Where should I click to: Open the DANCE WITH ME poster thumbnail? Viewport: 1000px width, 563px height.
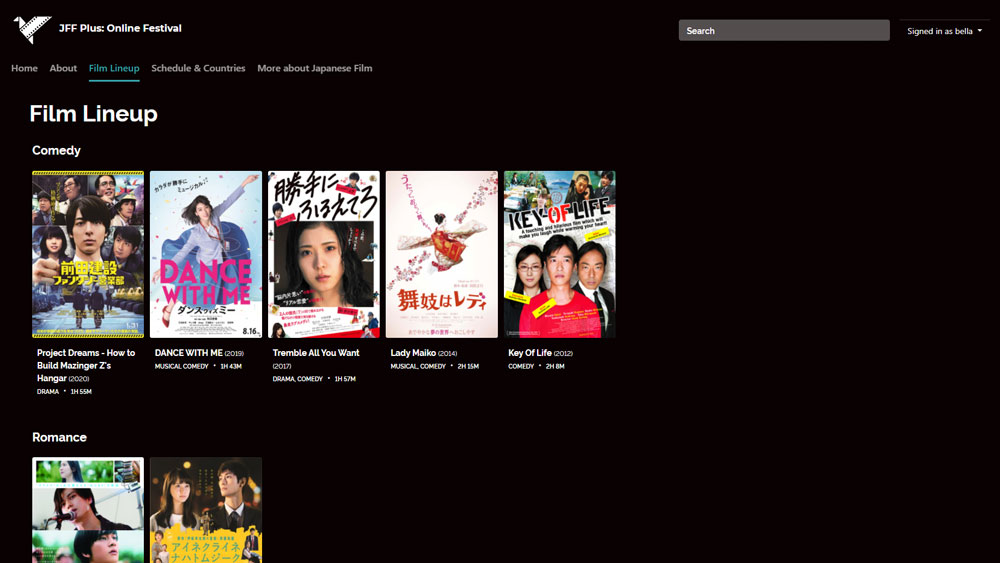[206, 254]
